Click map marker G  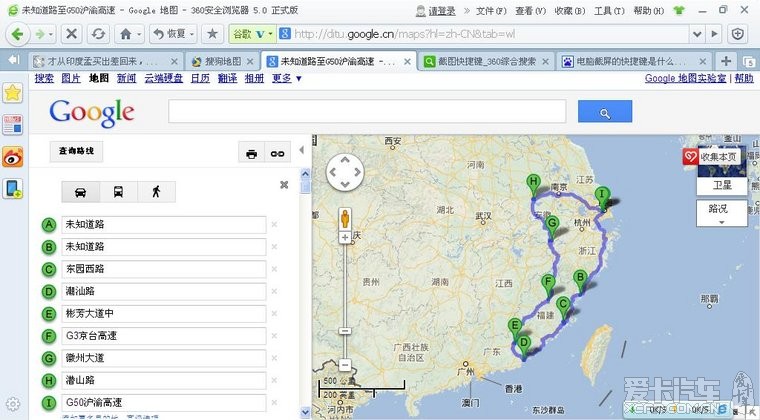[552, 227]
